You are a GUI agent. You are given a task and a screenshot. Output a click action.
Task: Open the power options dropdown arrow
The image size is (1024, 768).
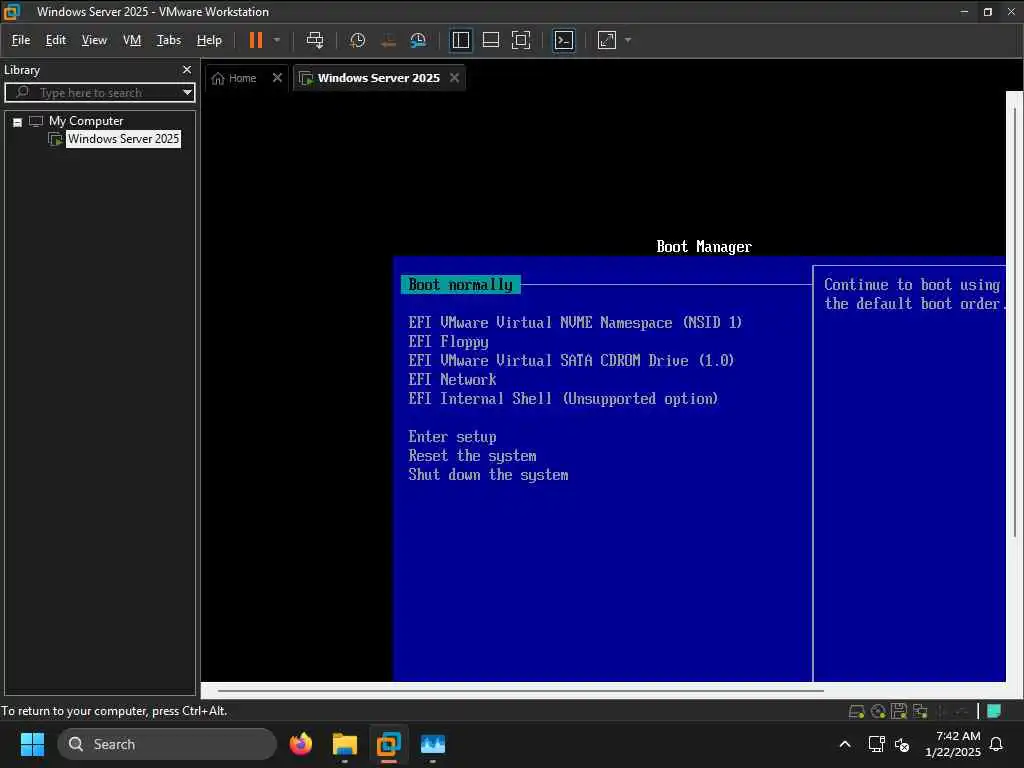coord(277,40)
